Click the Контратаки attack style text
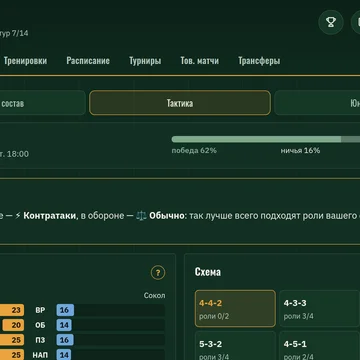 [x=50, y=216]
